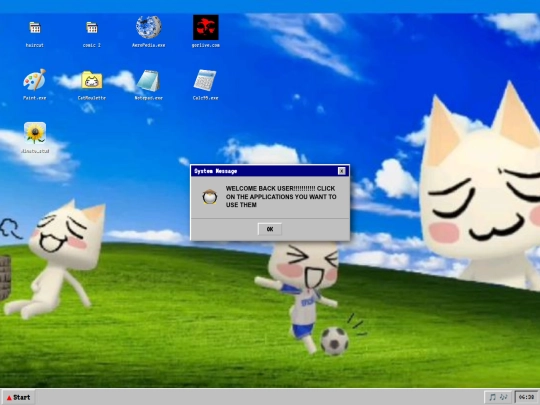540x405 pixels.
Task: Launch Calc95.exe calculator icon
Action: 205,80
